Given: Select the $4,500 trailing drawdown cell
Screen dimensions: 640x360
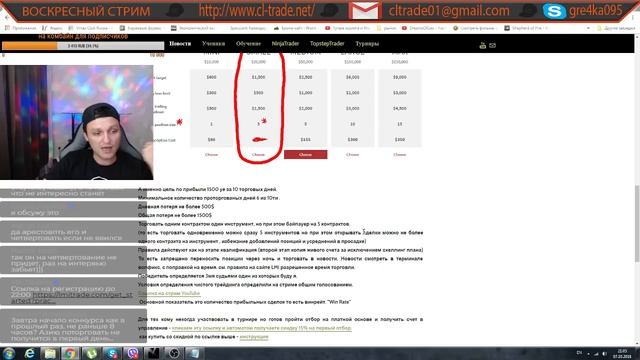Looking at the screenshot, I should point(400,109).
